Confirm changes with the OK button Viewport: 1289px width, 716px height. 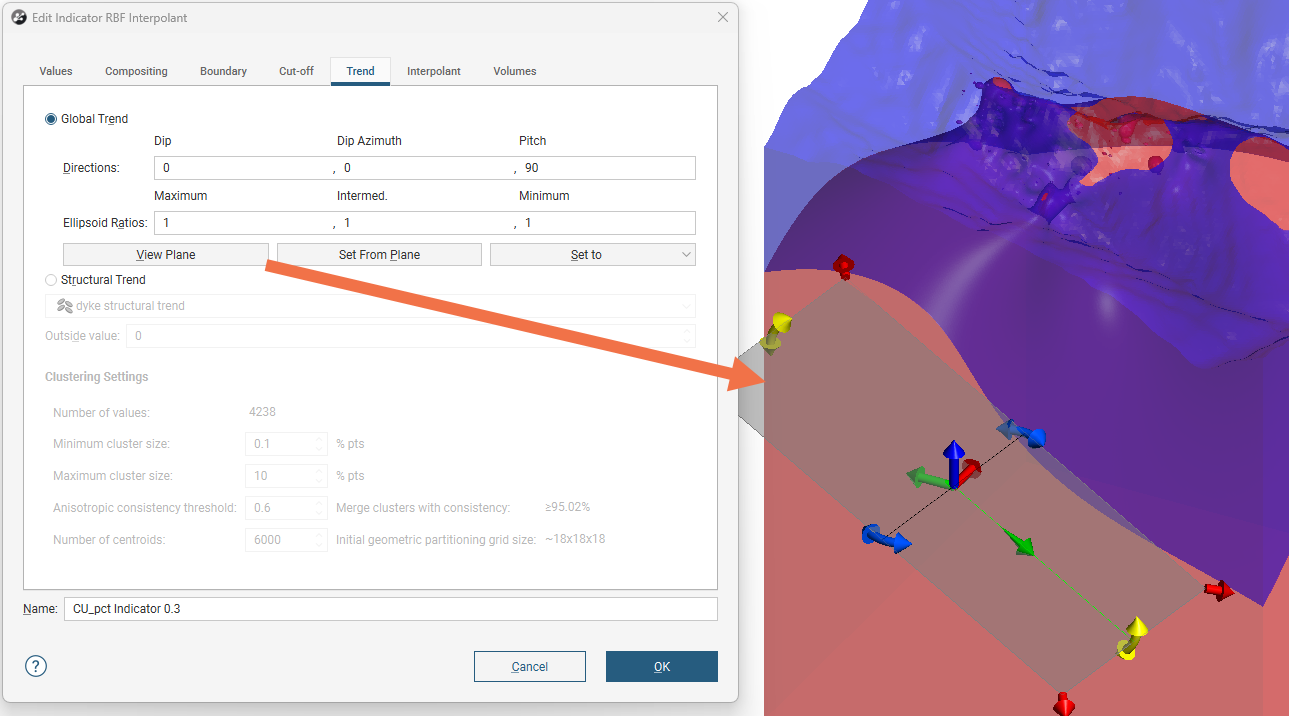661,667
